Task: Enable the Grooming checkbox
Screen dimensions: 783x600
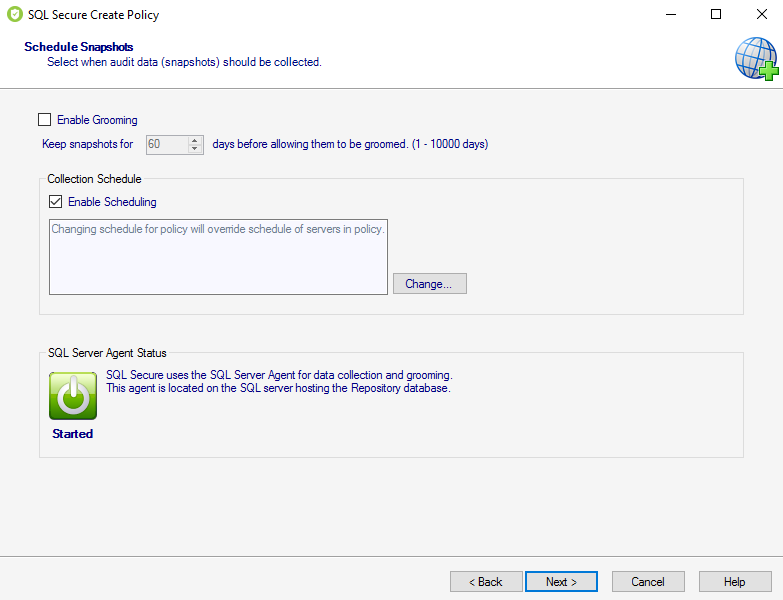Action: 44,120
